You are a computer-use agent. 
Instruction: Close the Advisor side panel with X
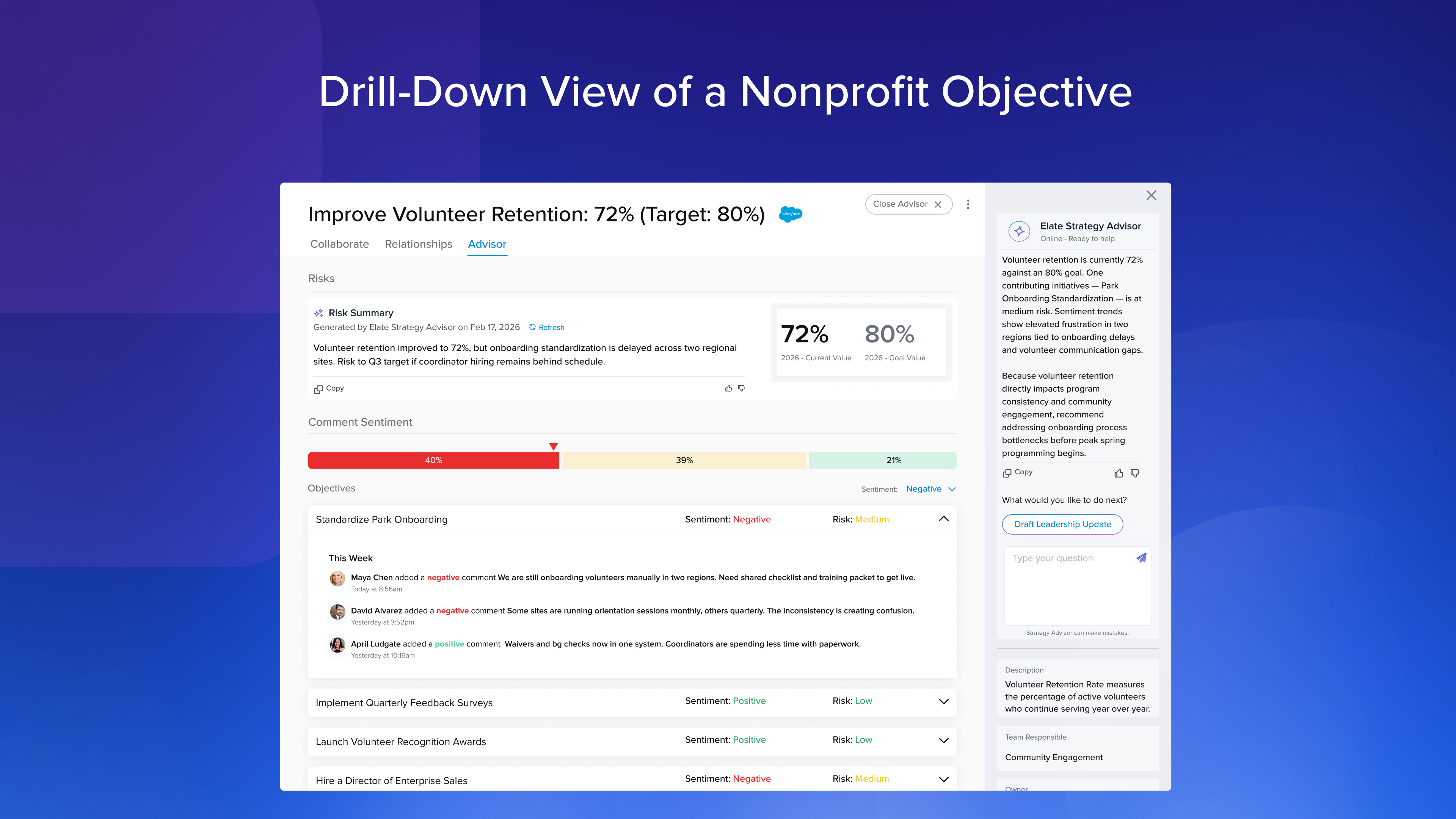coord(1152,196)
